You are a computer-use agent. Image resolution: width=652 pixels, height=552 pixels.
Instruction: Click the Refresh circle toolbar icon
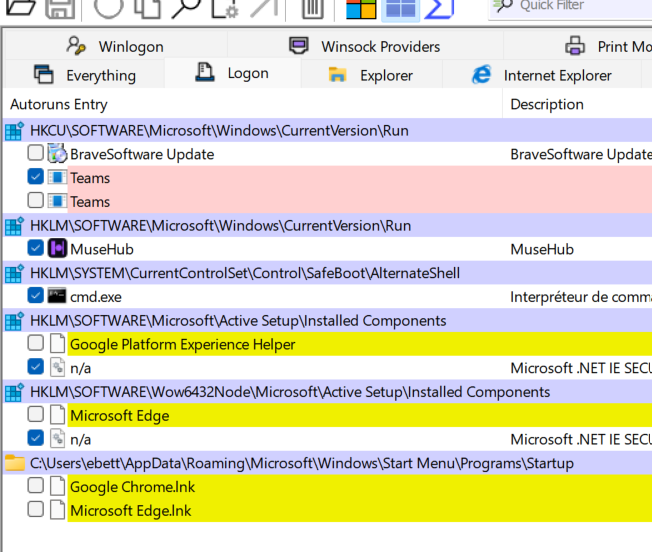tap(108, 7)
